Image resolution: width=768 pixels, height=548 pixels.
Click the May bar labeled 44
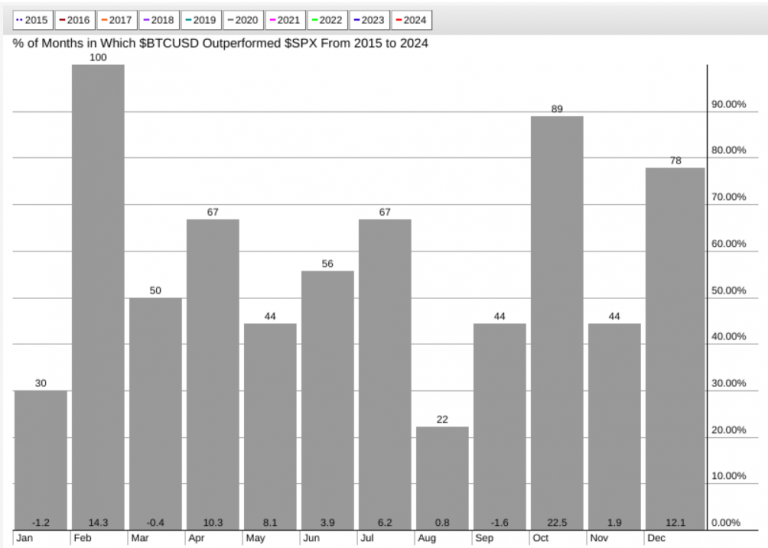click(x=270, y=427)
